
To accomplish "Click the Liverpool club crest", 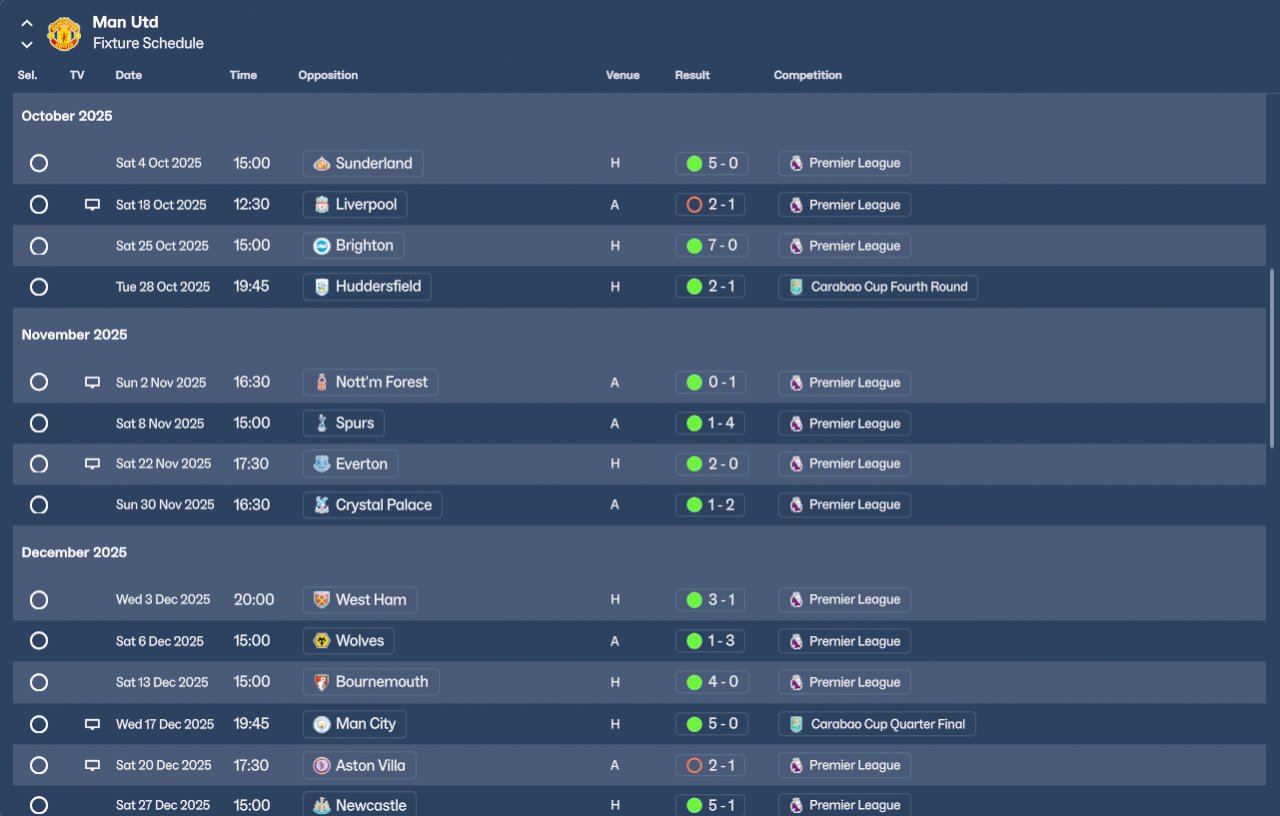I will coord(321,205).
